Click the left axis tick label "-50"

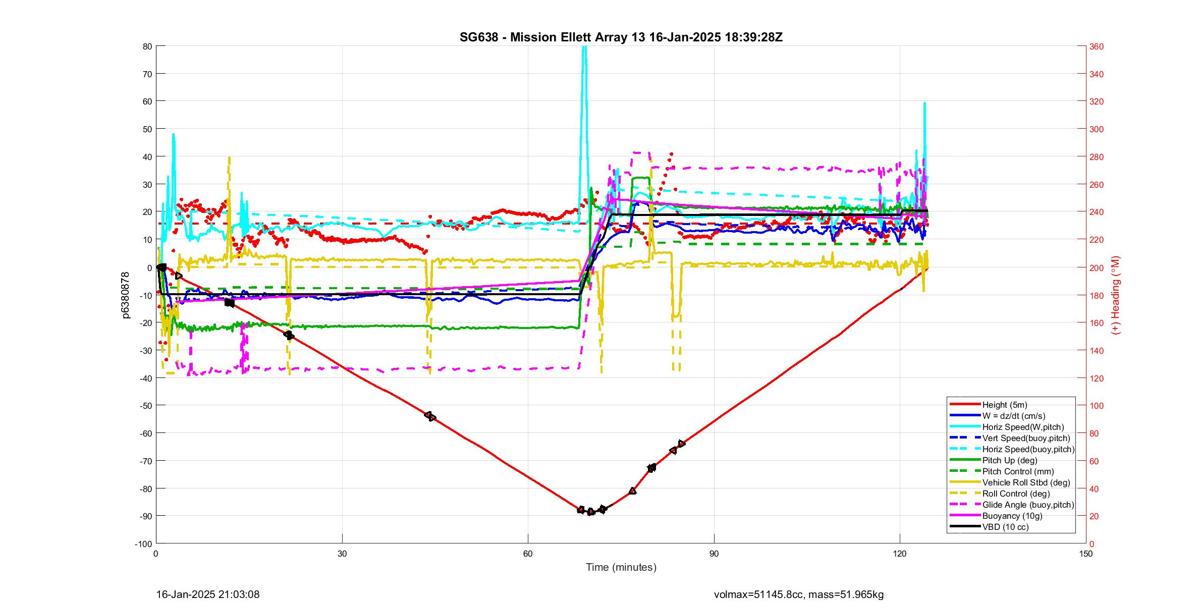pos(145,405)
